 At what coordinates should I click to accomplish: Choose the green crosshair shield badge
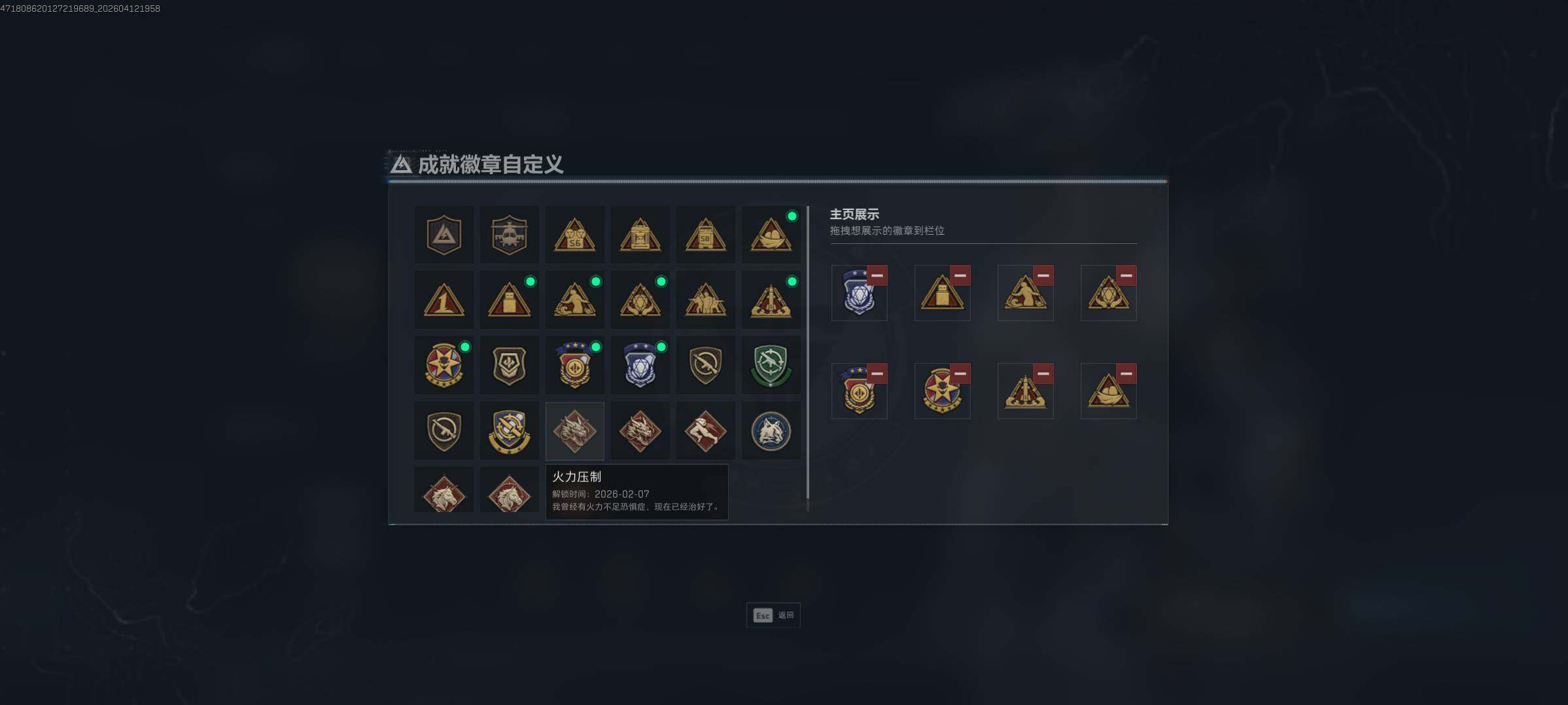(x=771, y=366)
